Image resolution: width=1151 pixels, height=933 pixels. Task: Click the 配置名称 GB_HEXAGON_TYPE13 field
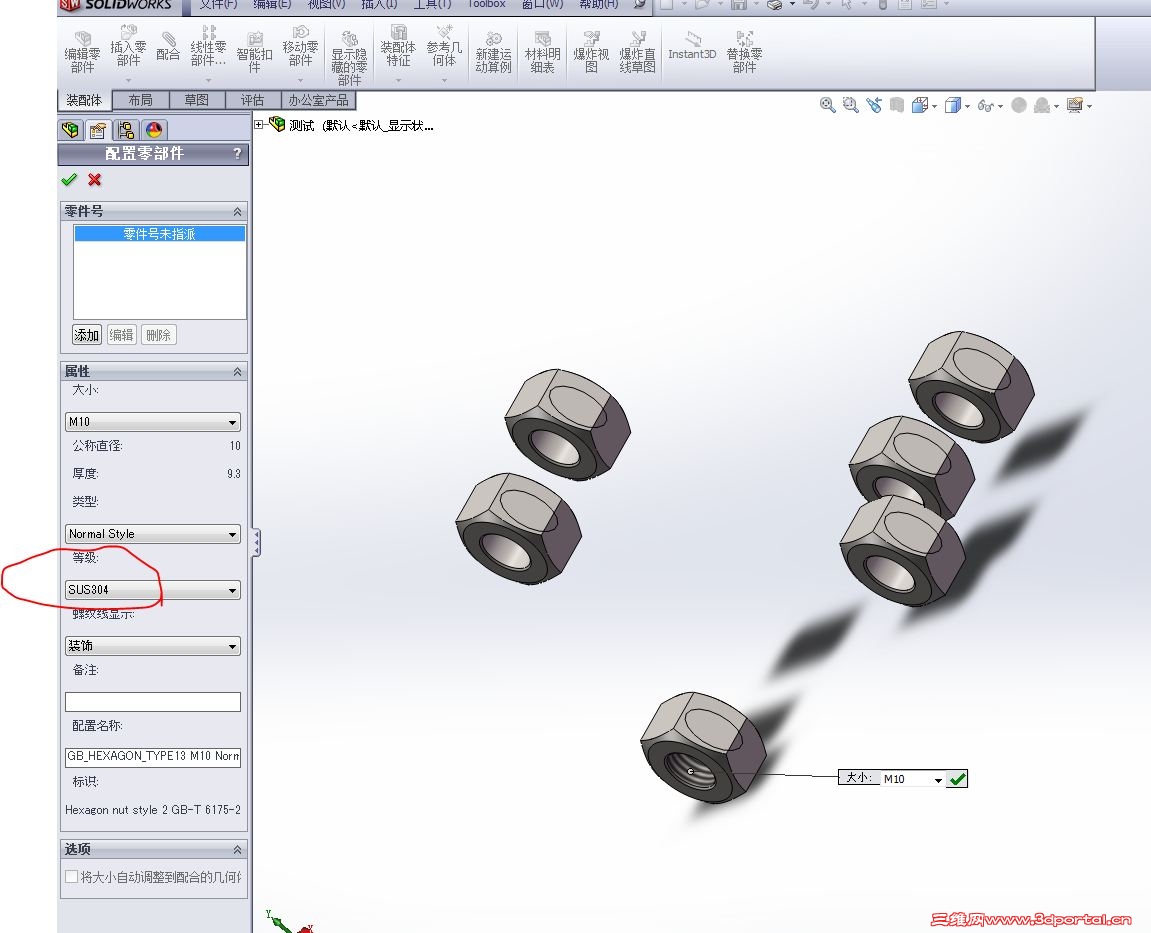[x=153, y=756]
